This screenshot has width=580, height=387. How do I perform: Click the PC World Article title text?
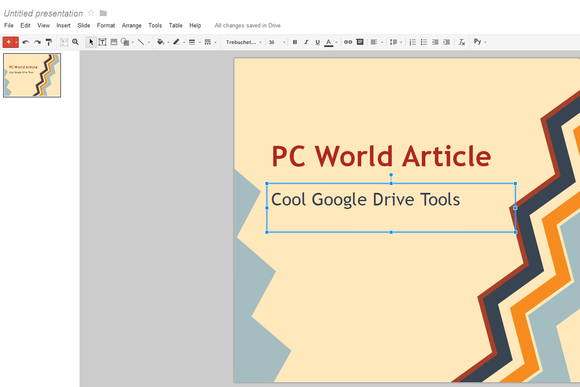click(381, 157)
